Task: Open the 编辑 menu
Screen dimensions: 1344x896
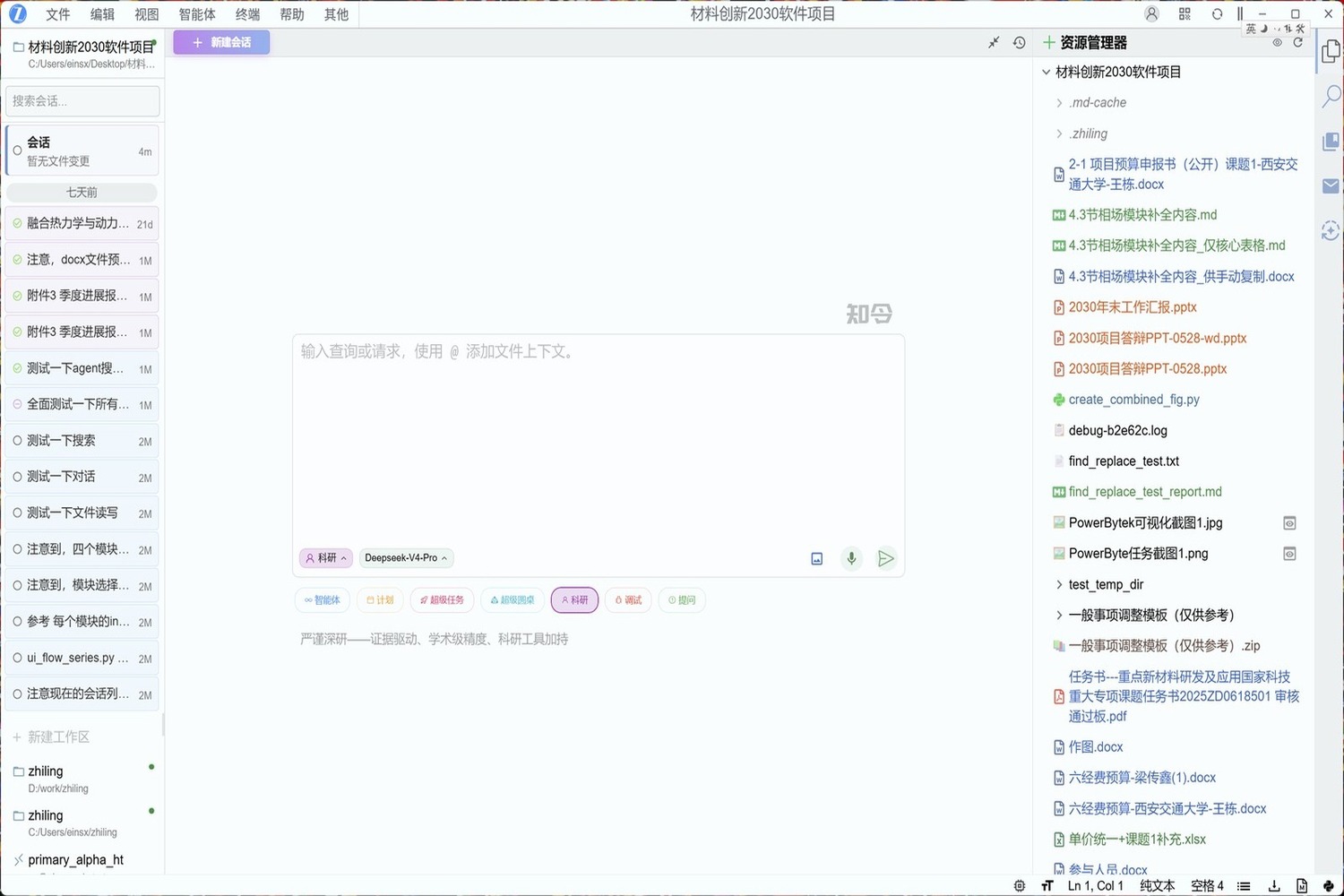Action: 102,14
